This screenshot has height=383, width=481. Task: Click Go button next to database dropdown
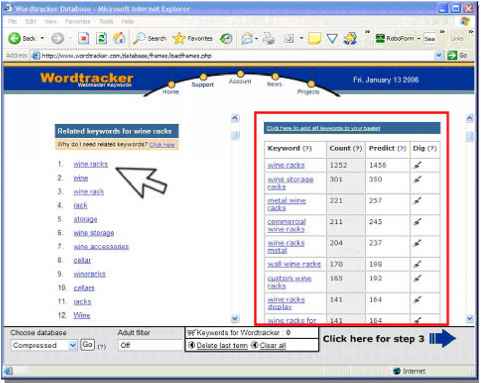point(87,345)
